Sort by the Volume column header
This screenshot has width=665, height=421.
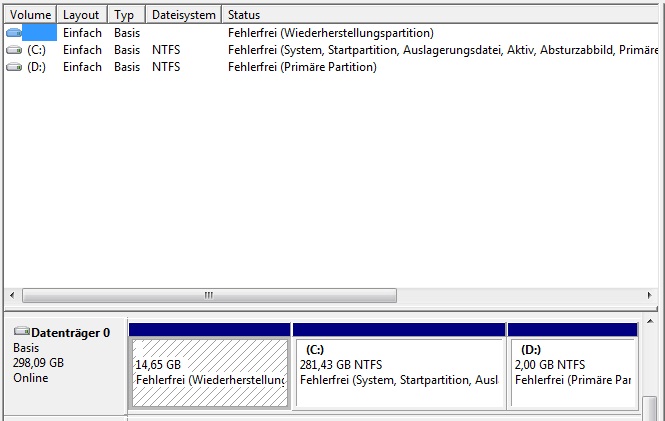point(30,15)
